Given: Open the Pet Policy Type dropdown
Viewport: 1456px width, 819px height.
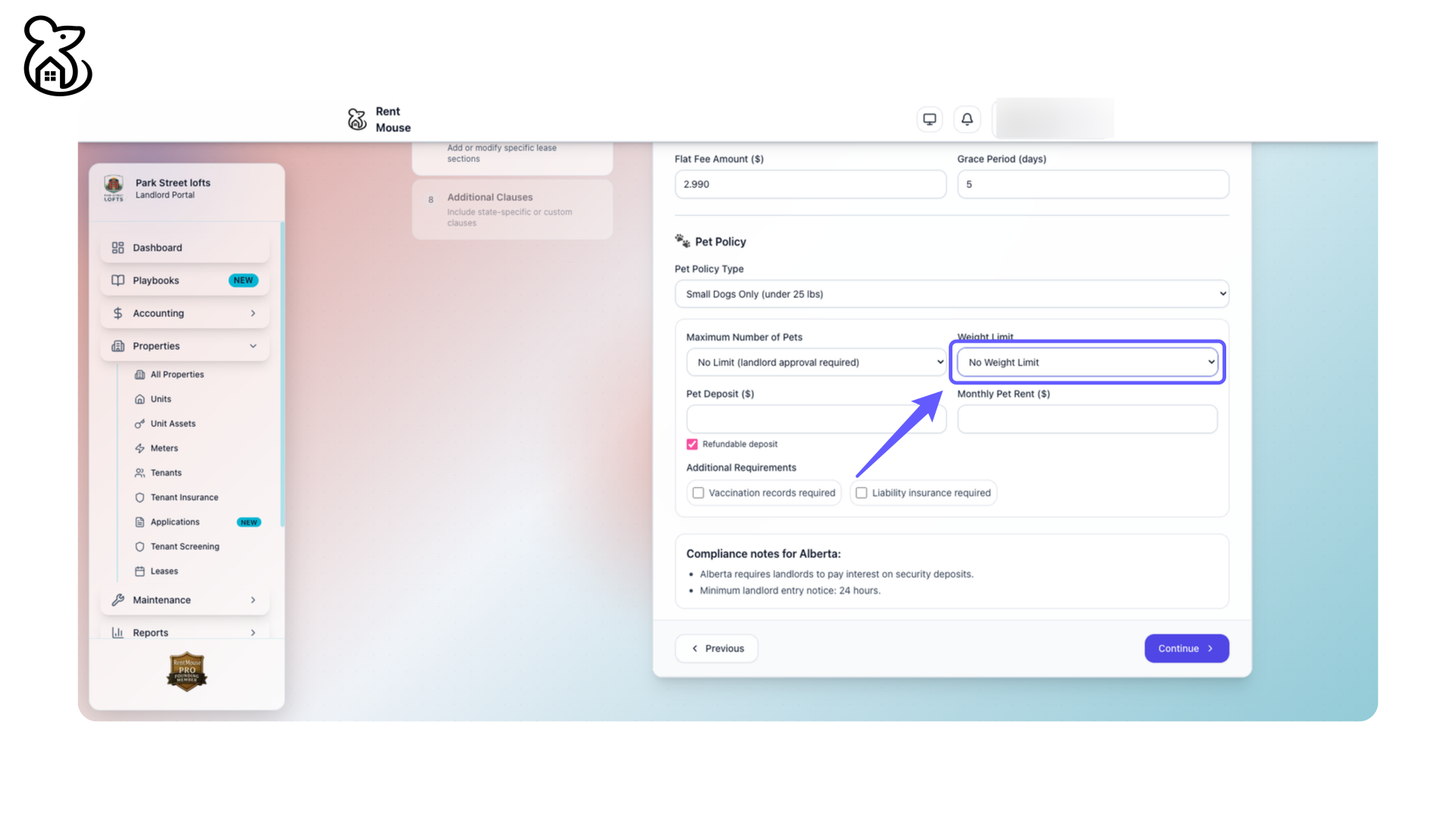Looking at the screenshot, I should point(951,294).
